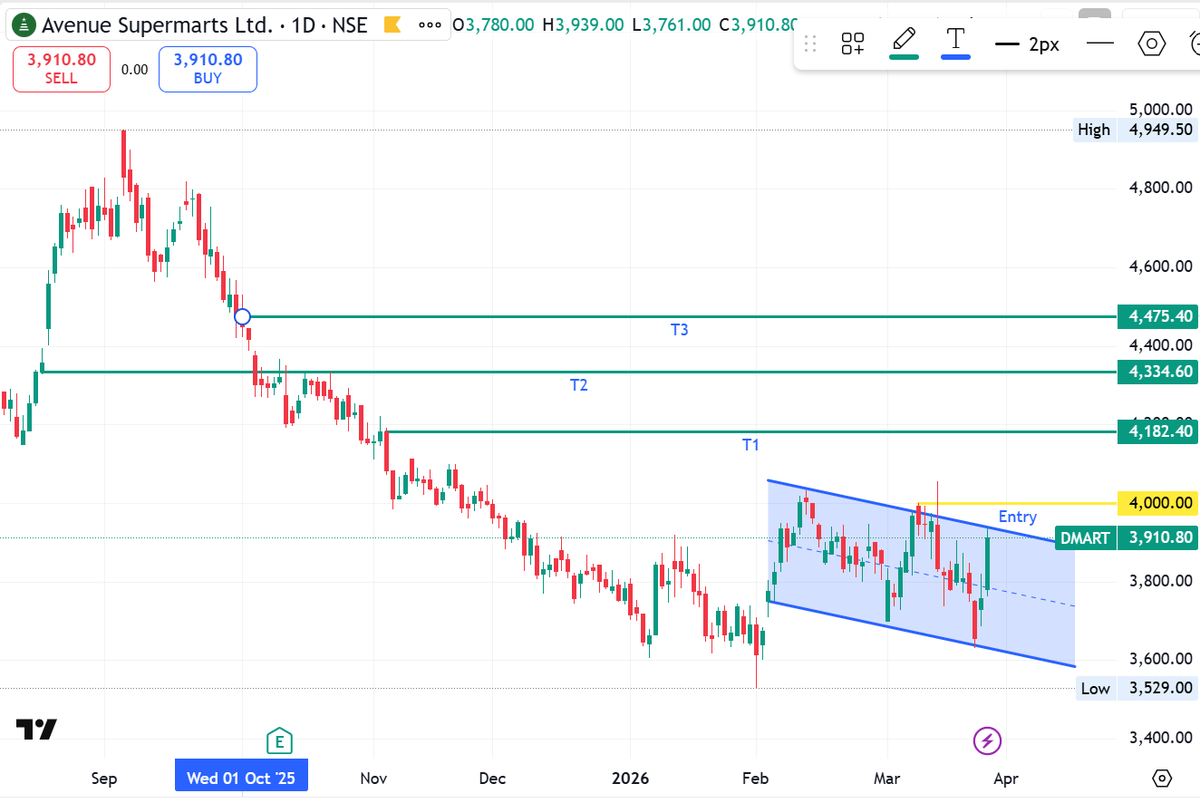The width and height of the screenshot is (1200, 803).
Task: Click the purple lightning event marker
Action: (988, 741)
